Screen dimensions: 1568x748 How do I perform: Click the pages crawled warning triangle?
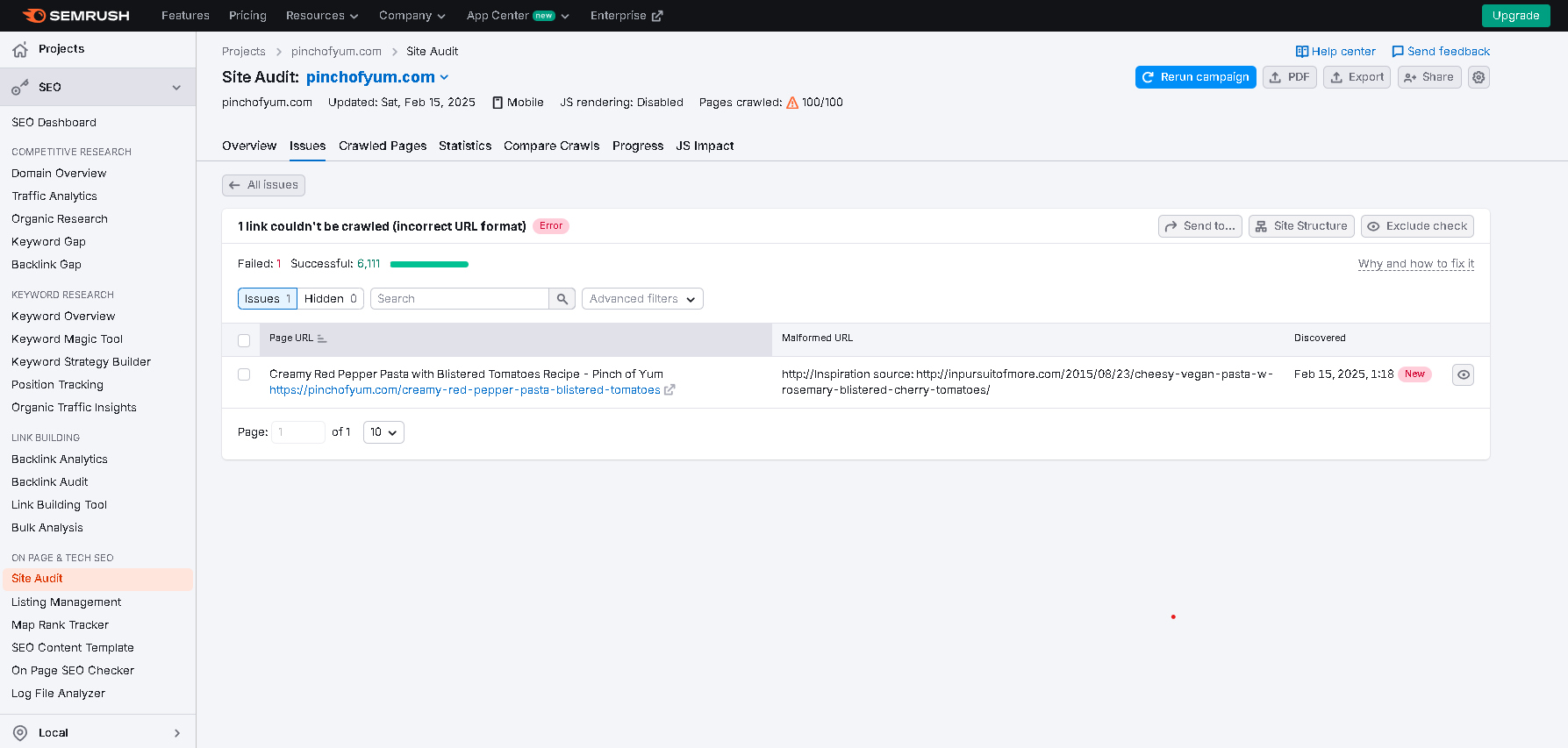(x=792, y=103)
